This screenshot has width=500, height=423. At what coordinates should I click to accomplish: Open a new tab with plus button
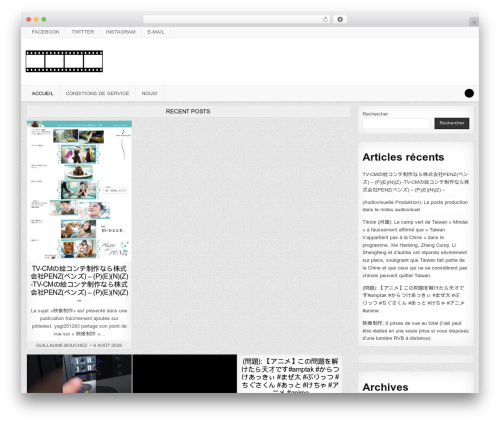pyautogui.click(x=474, y=22)
